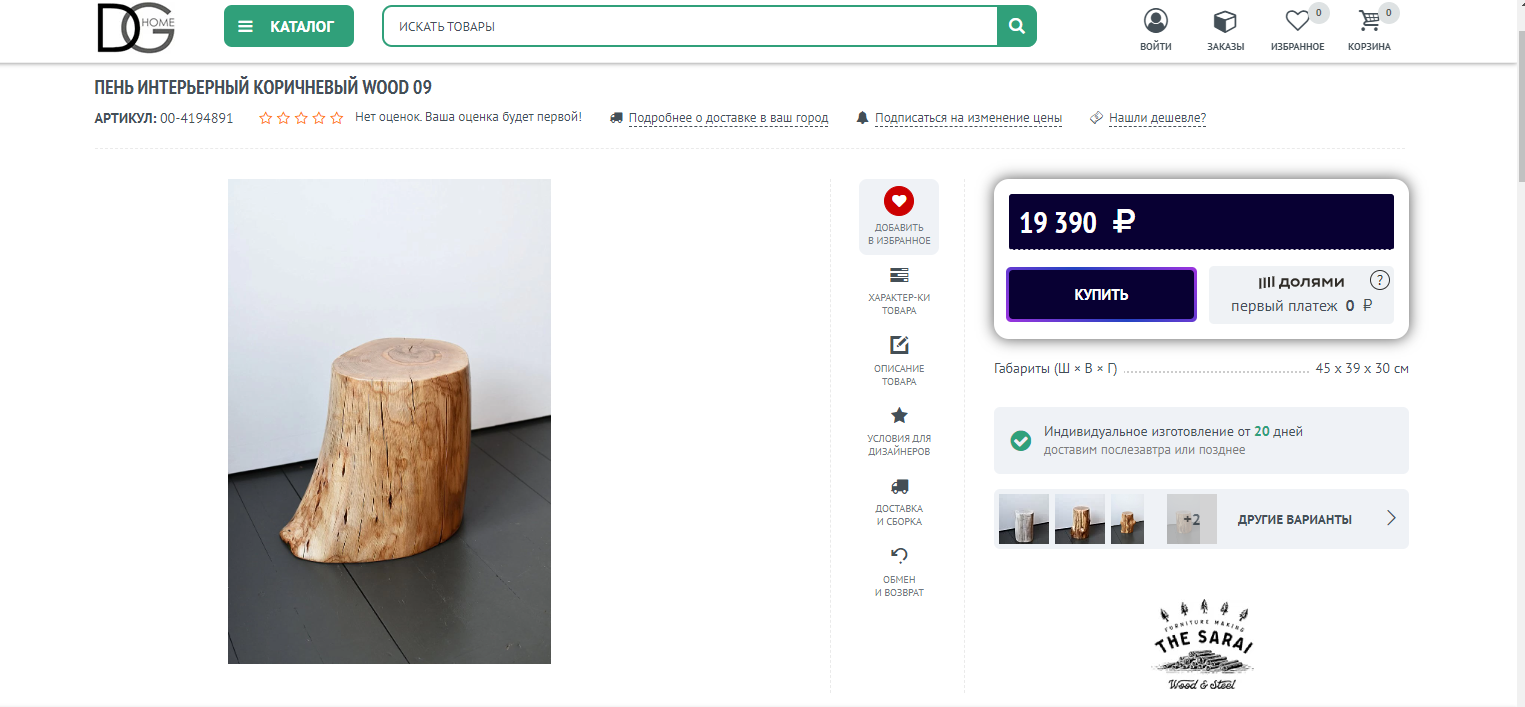Open favorites heart icon in header
Image resolution: width=1525 pixels, height=707 pixels.
tap(1297, 21)
